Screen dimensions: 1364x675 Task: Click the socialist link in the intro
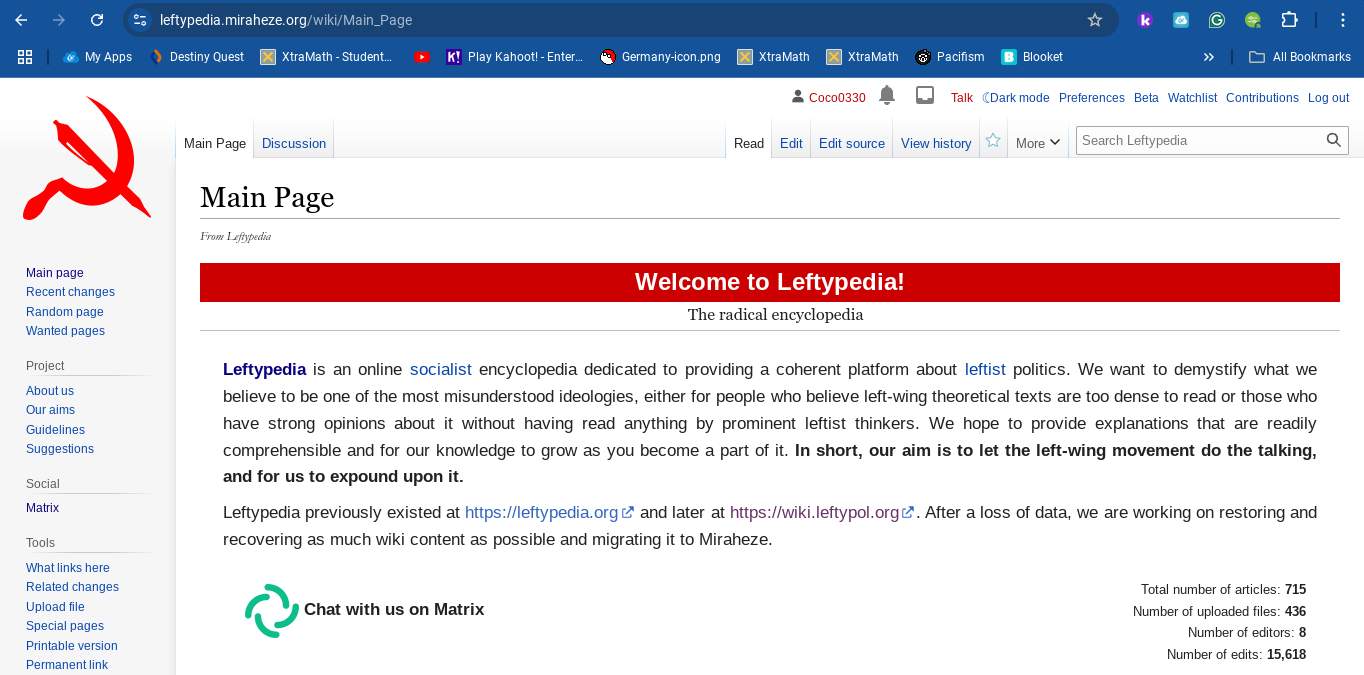tap(440, 369)
